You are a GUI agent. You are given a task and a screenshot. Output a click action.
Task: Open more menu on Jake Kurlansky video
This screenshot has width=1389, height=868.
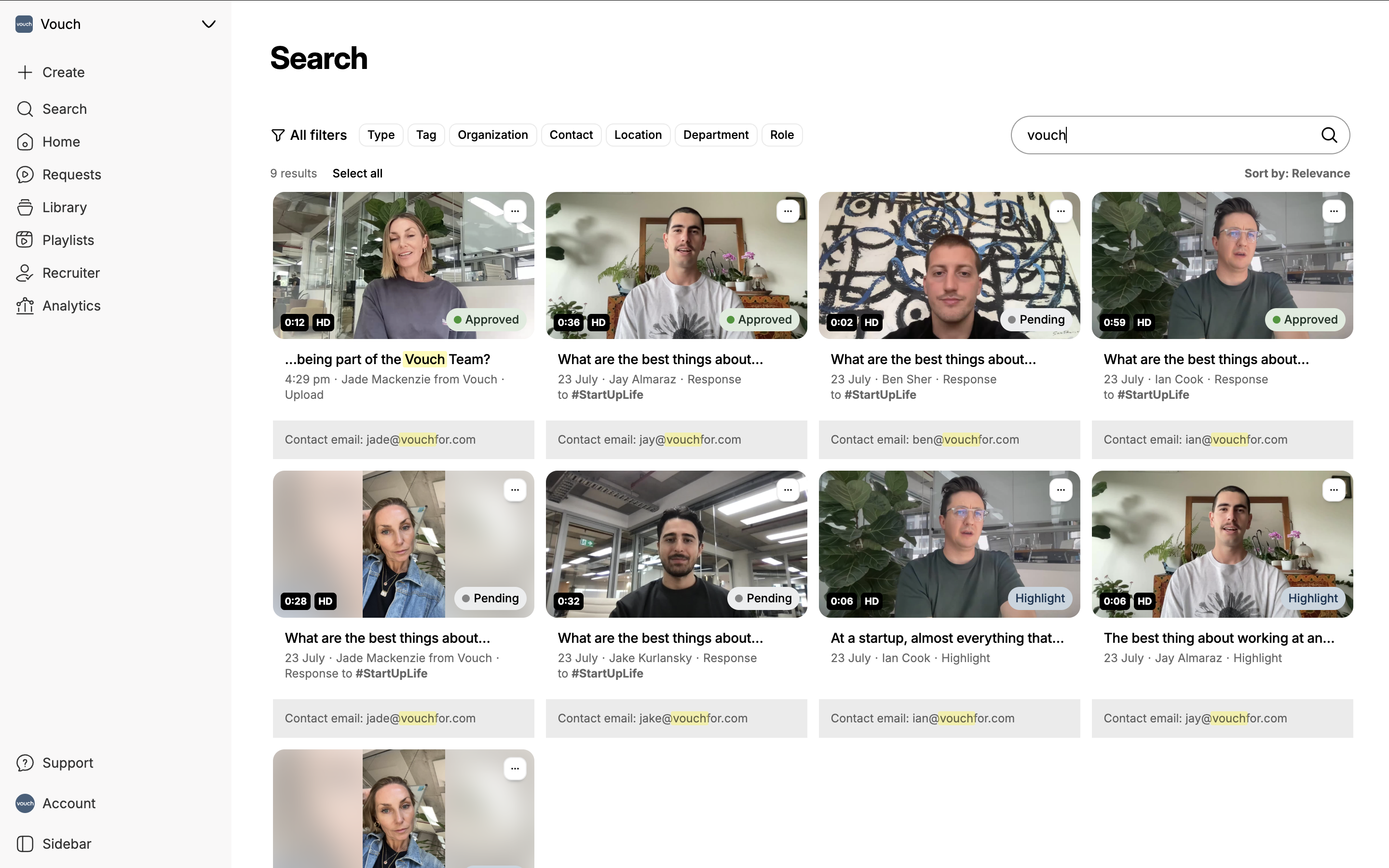coord(788,489)
